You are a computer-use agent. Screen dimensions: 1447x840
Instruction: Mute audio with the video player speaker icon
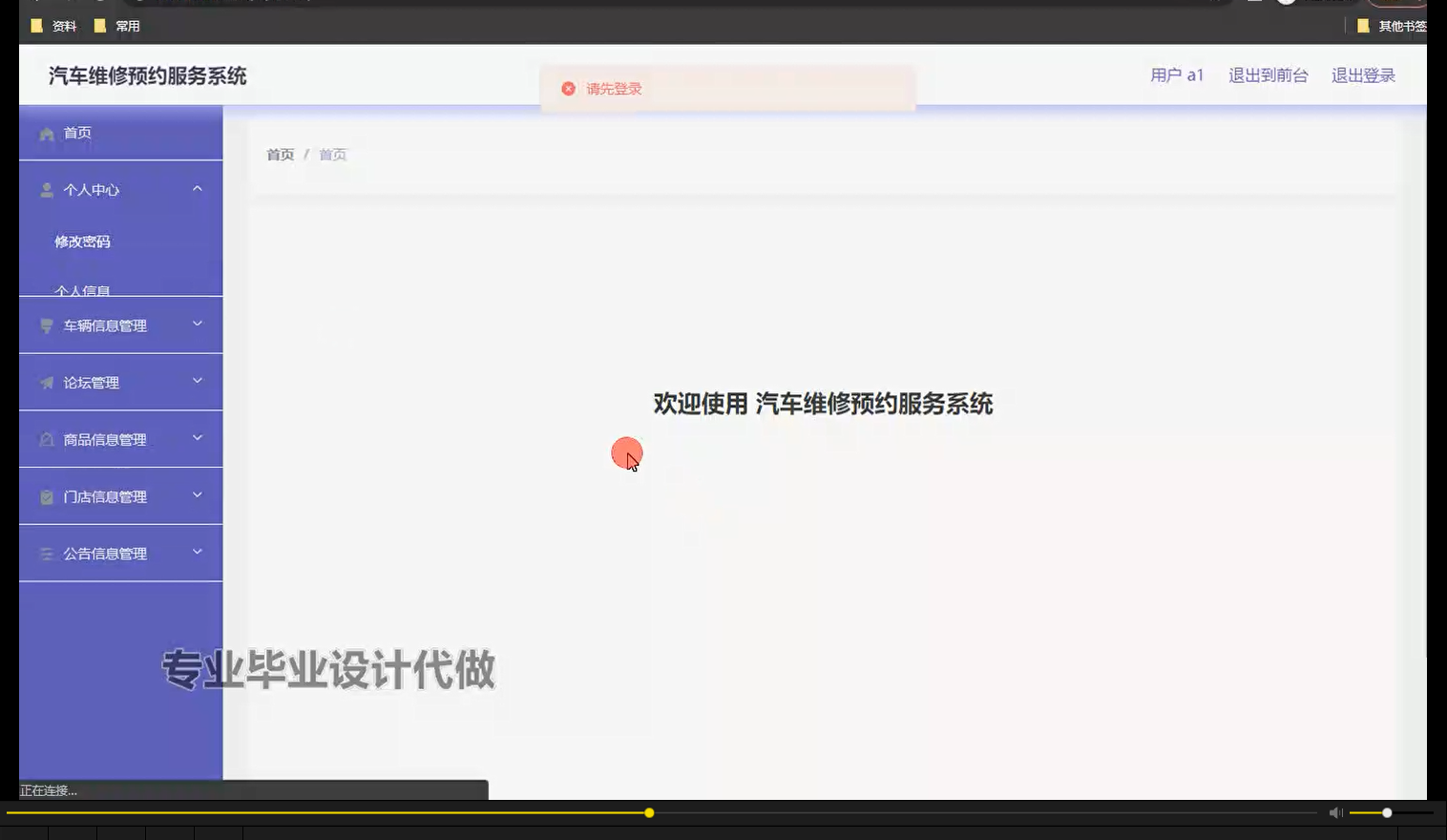coord(1335,812)
